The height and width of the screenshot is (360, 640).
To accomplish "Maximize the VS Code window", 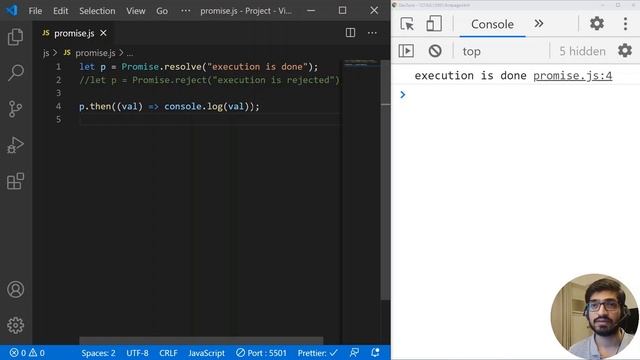I will click(x=342, y=11).
